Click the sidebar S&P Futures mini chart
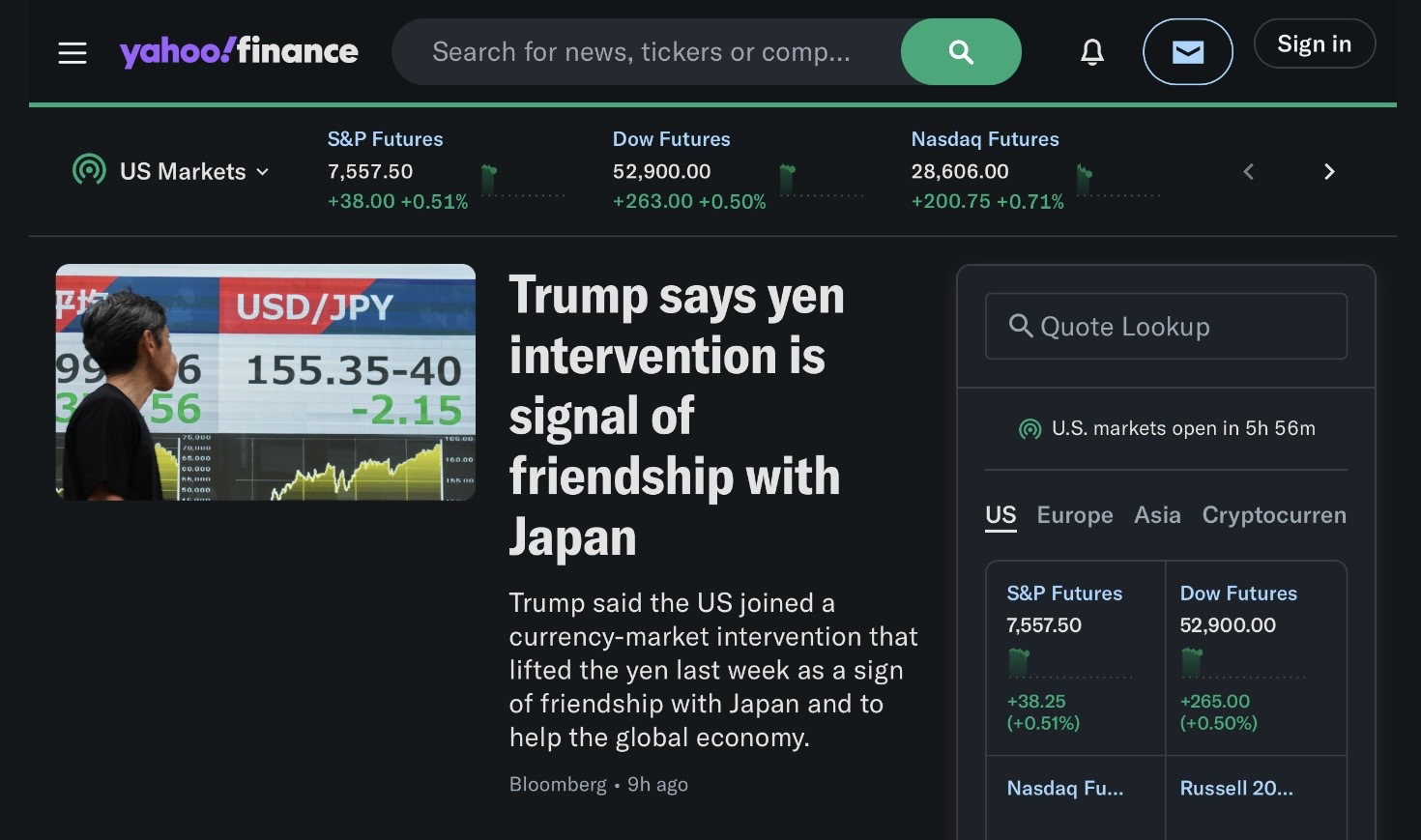1421x840 pixels. click(x=1068, y=663)
